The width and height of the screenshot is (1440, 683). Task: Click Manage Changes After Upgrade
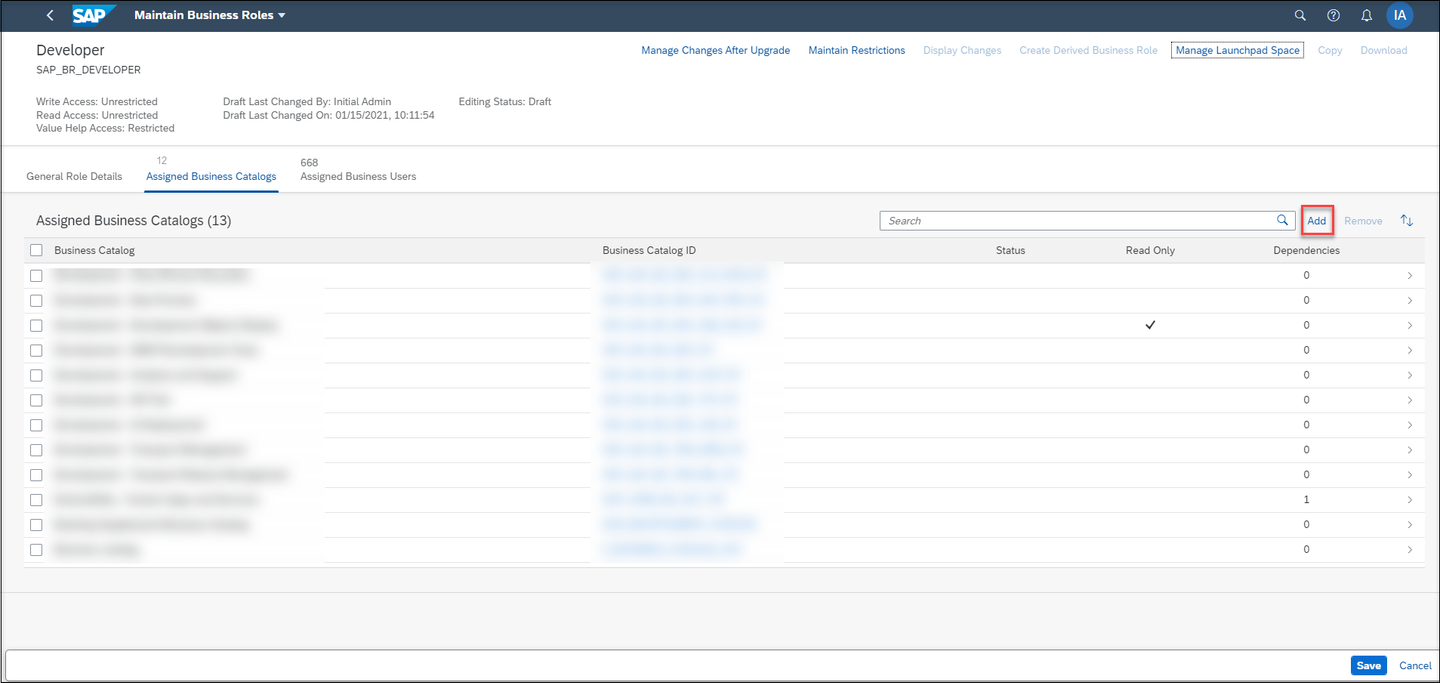716,50
